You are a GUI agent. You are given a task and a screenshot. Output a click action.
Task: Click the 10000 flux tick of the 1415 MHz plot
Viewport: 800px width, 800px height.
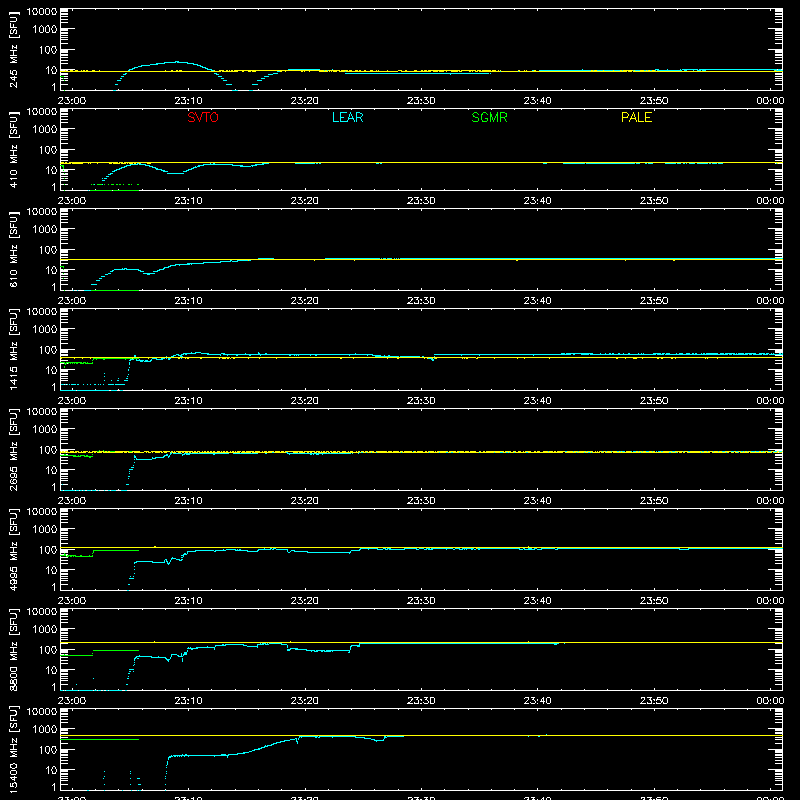[42, 312]
